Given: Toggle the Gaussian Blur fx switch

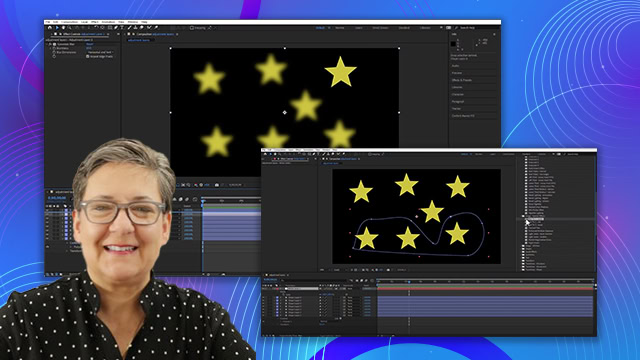Looking at the screenshot, I should click(x=51, y=44).
